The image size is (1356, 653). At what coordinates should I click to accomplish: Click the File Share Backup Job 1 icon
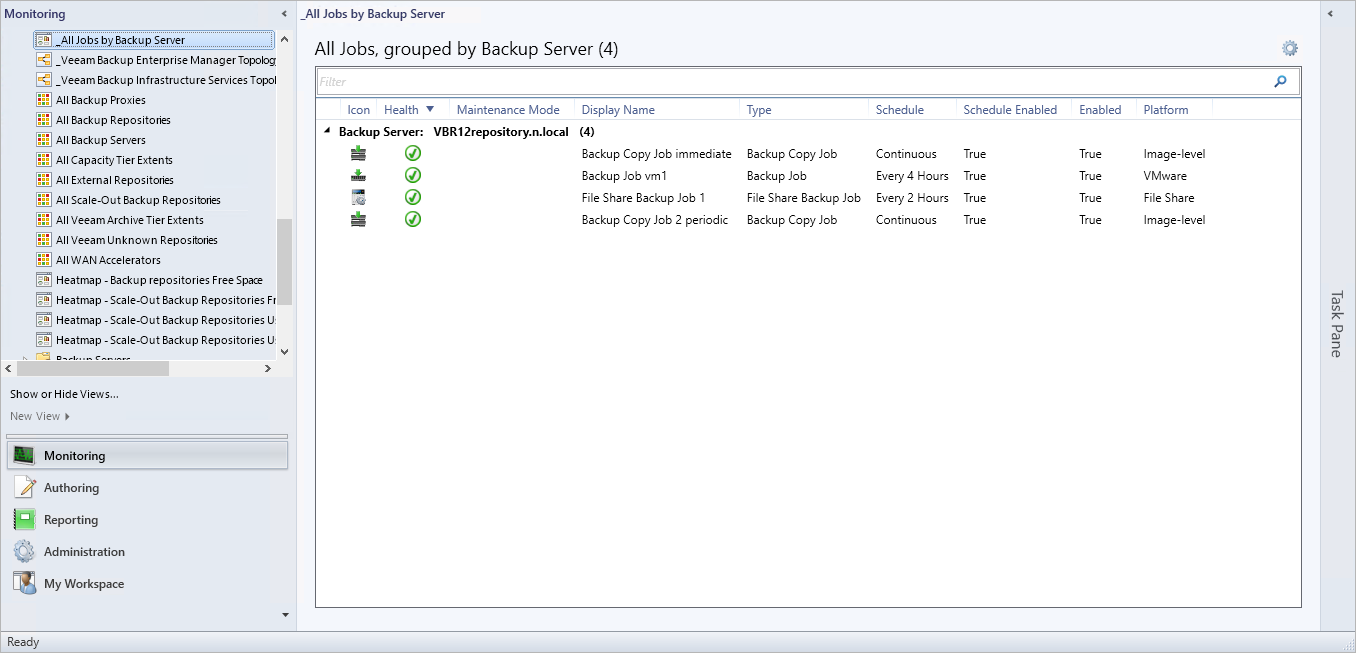click(x=358, y=198)
